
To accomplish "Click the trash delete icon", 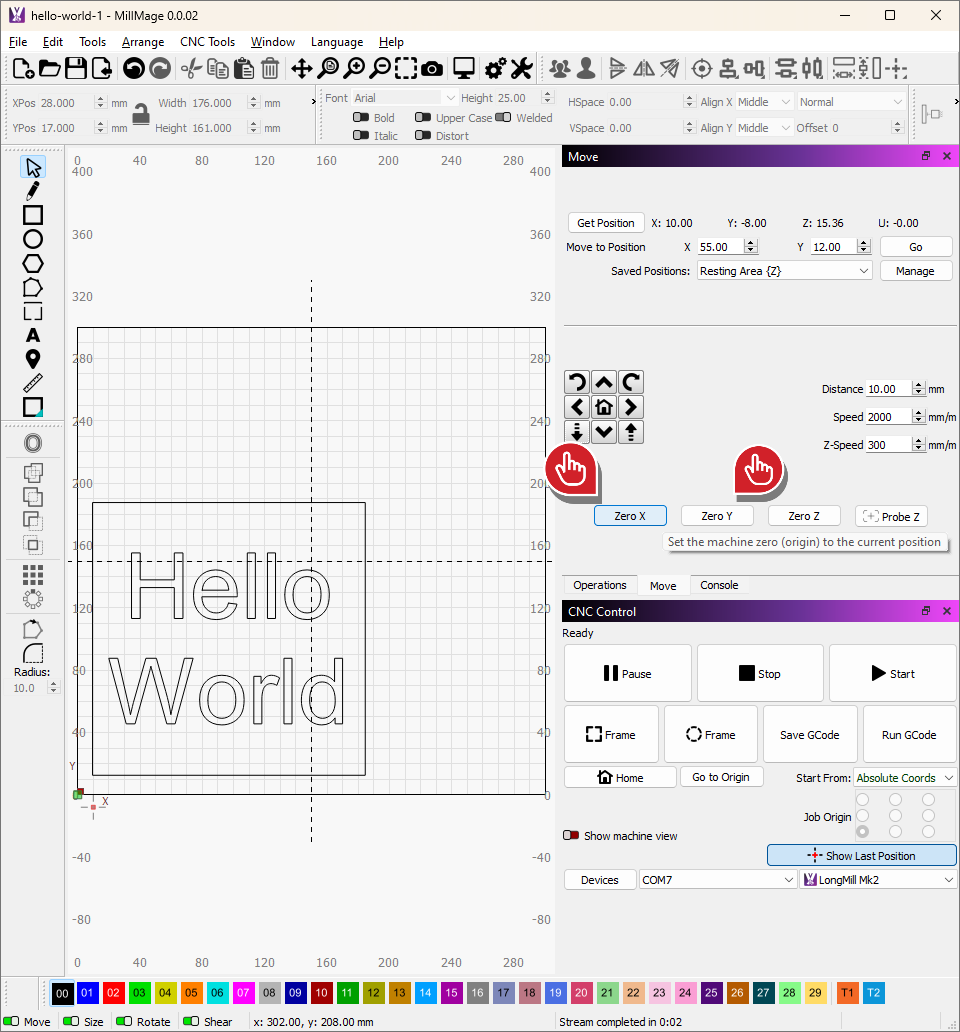I will 270,68.
